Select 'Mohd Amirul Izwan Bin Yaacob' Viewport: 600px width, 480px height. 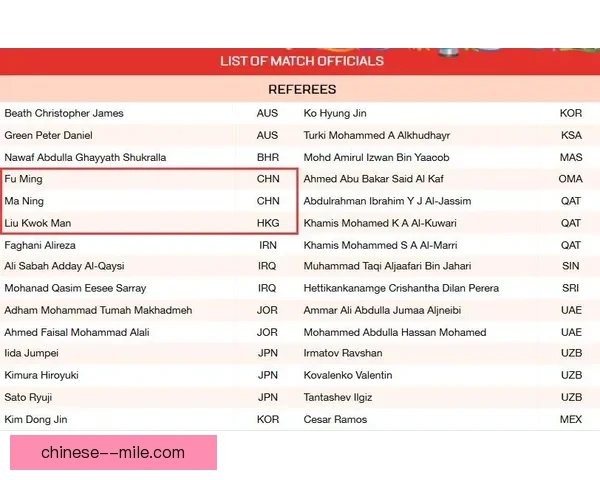[x=377, y=157]
